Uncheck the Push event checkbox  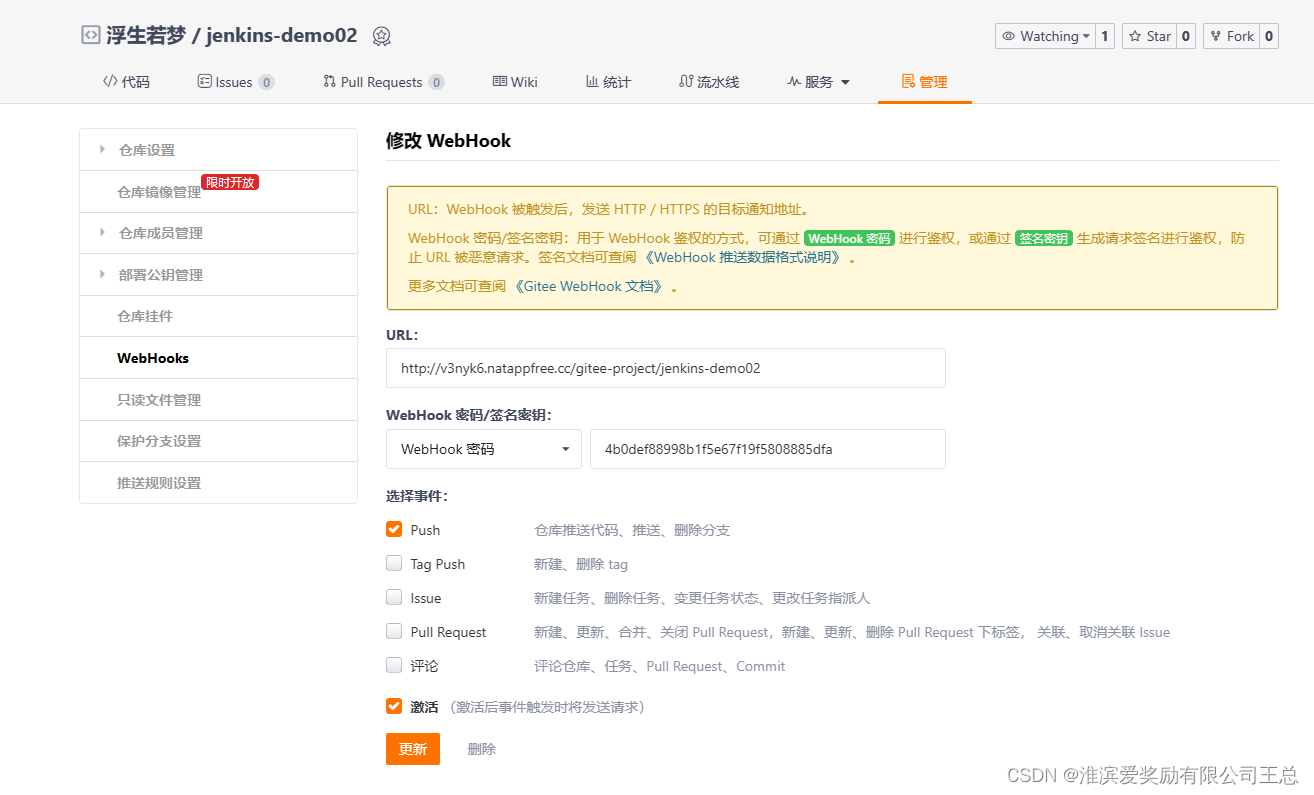394,529
